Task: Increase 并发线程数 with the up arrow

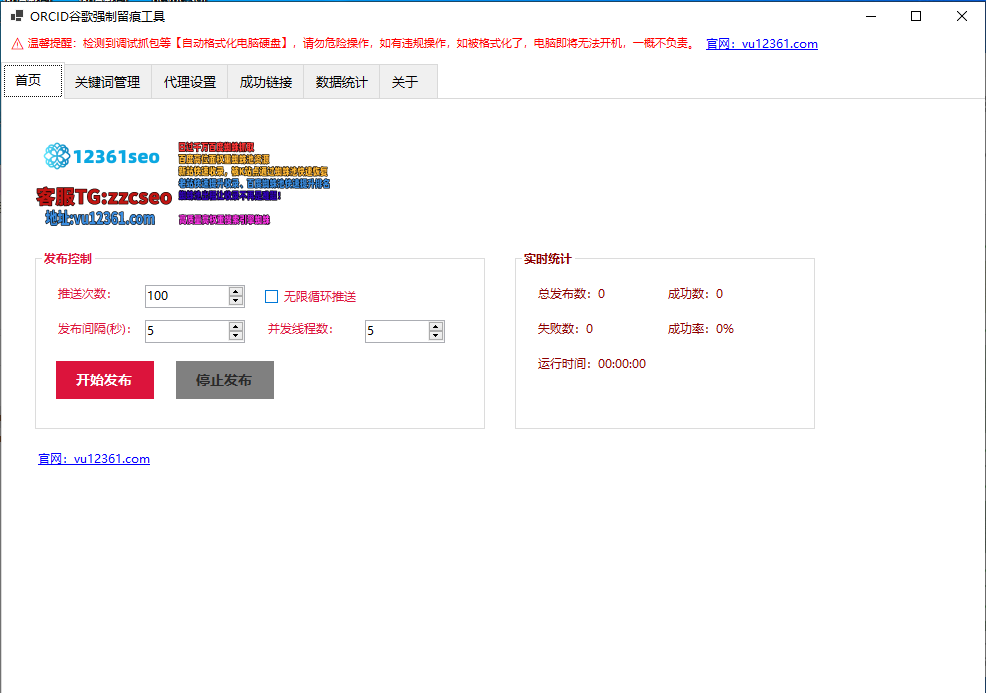Action: 436,326
